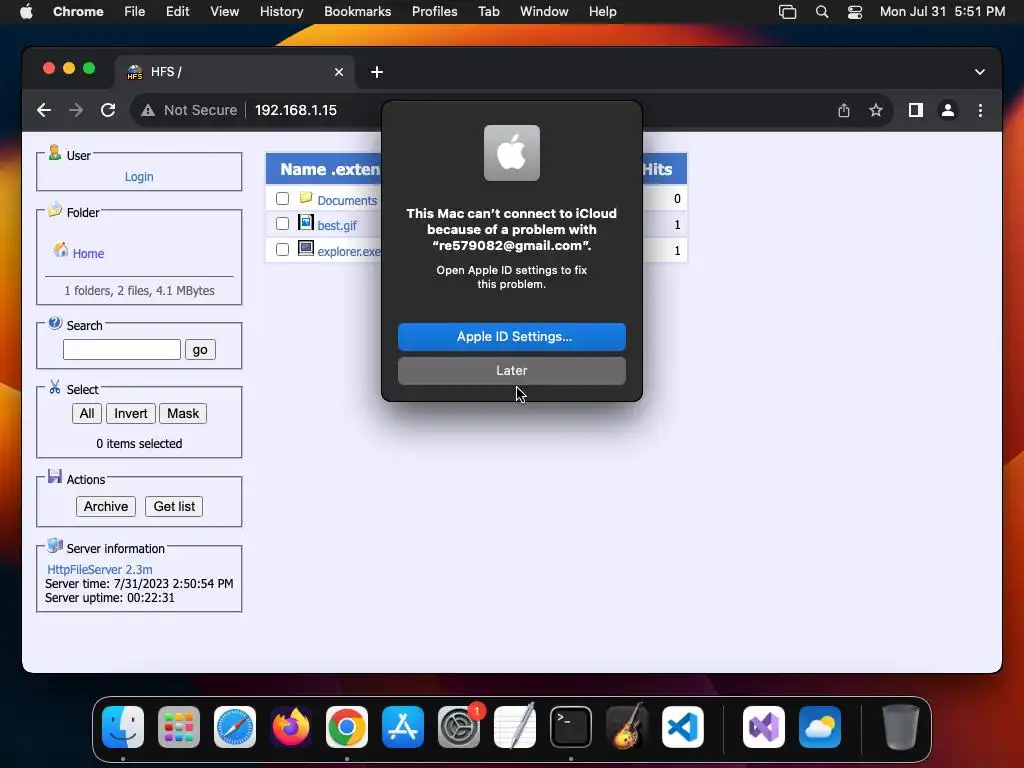Viewport: 1024px width, 768px height.
Task: Click the Invert selection button
Action: (131, 413)
